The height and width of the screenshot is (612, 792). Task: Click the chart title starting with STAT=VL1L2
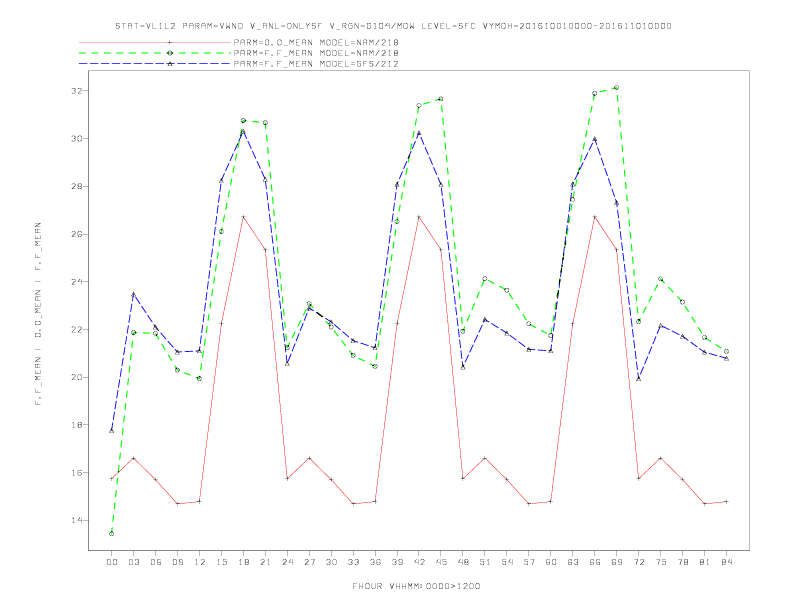(x=393, y=26)
